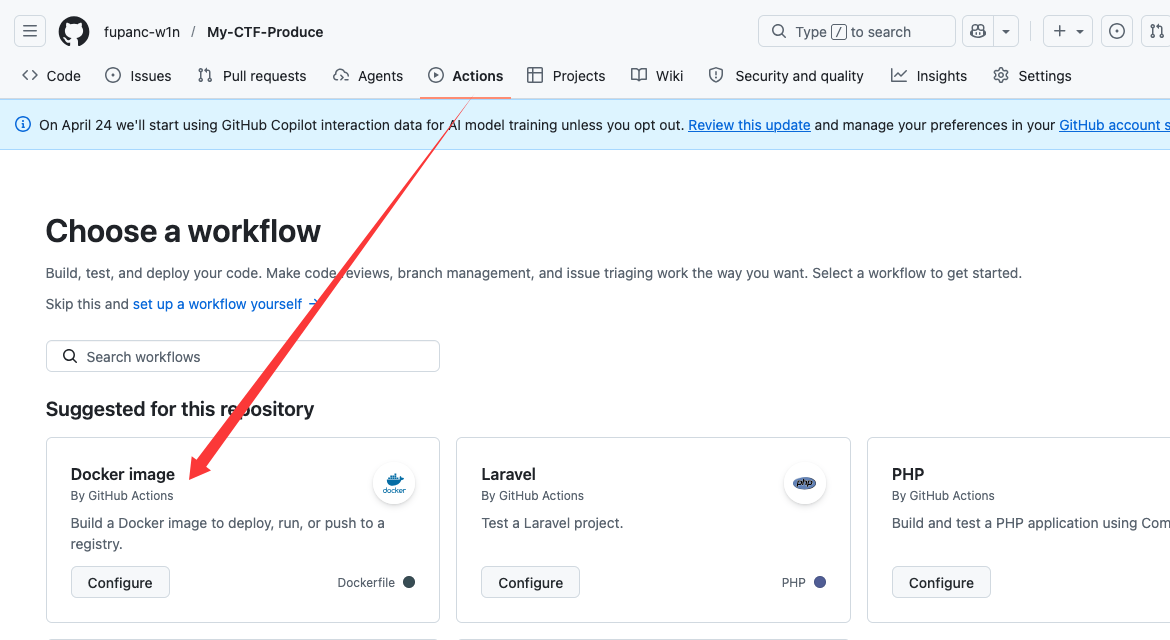
Task: Click the Search workflows input field
Action: pyautogui.click(x=243, y=357)
